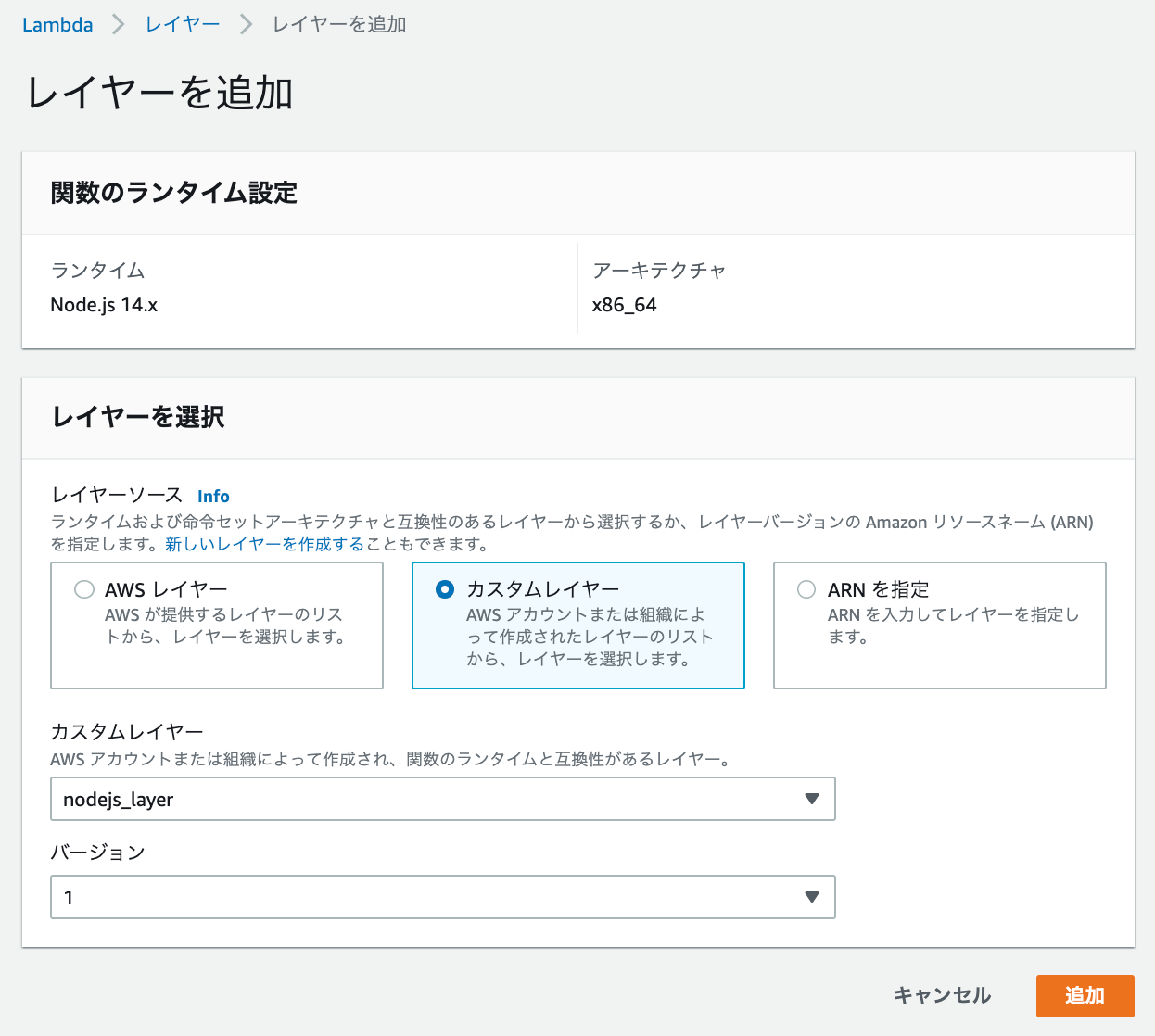Screen dimensions: 1155x1036
Task: Click the version field displaying 1
Action: pyautogui.click(x=371, y=897)
